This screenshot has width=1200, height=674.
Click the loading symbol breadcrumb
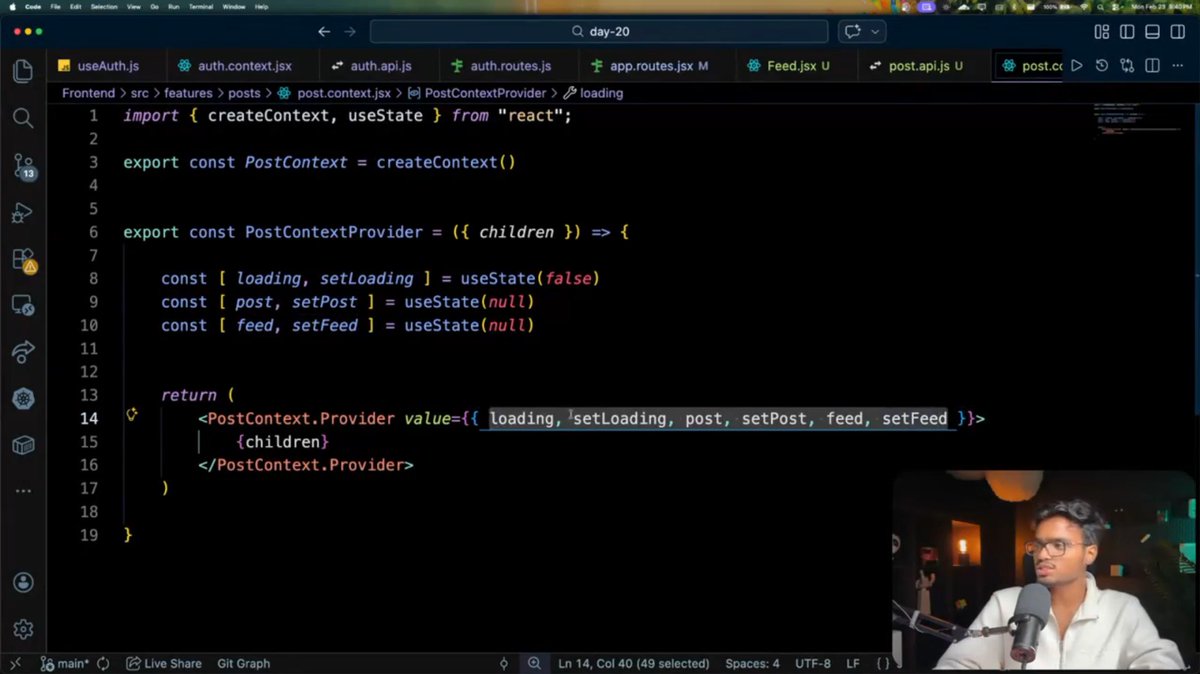click(x=594, y=93)
